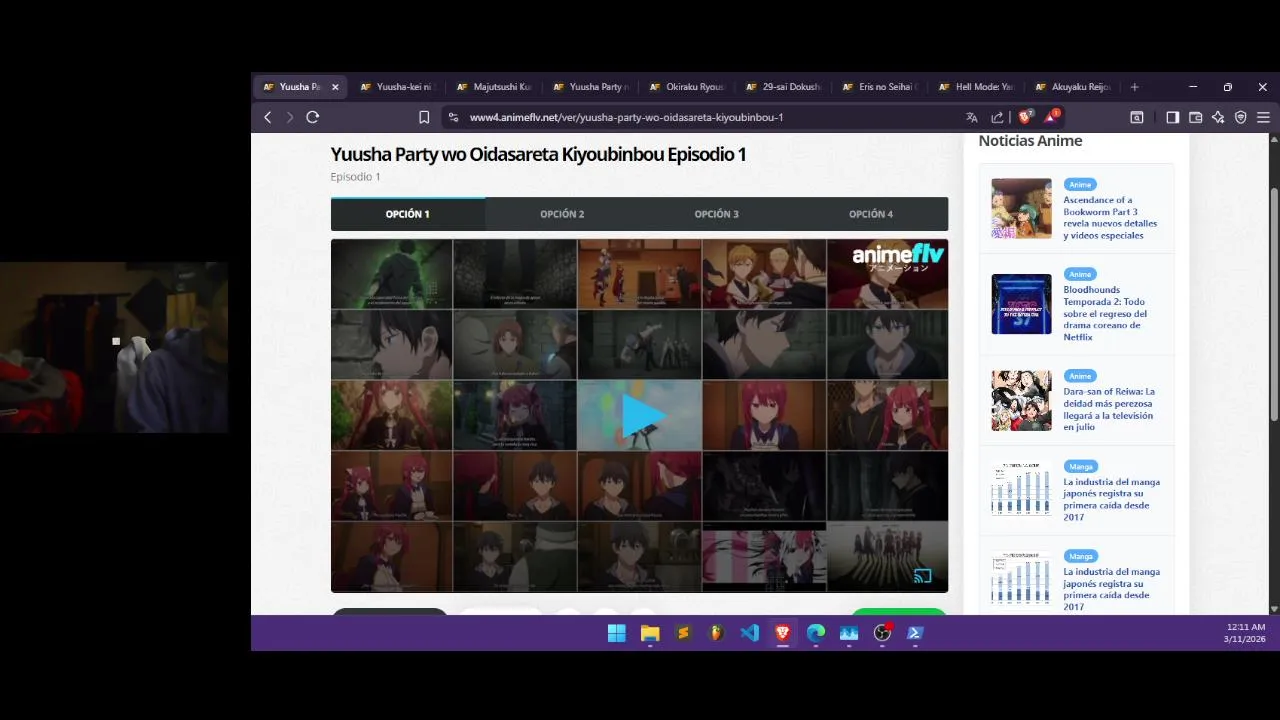This screenshot has height=720, width=1280.
Task: Click Anime tag above Dara-san of Reiwa
Action: click(1080, 376)
